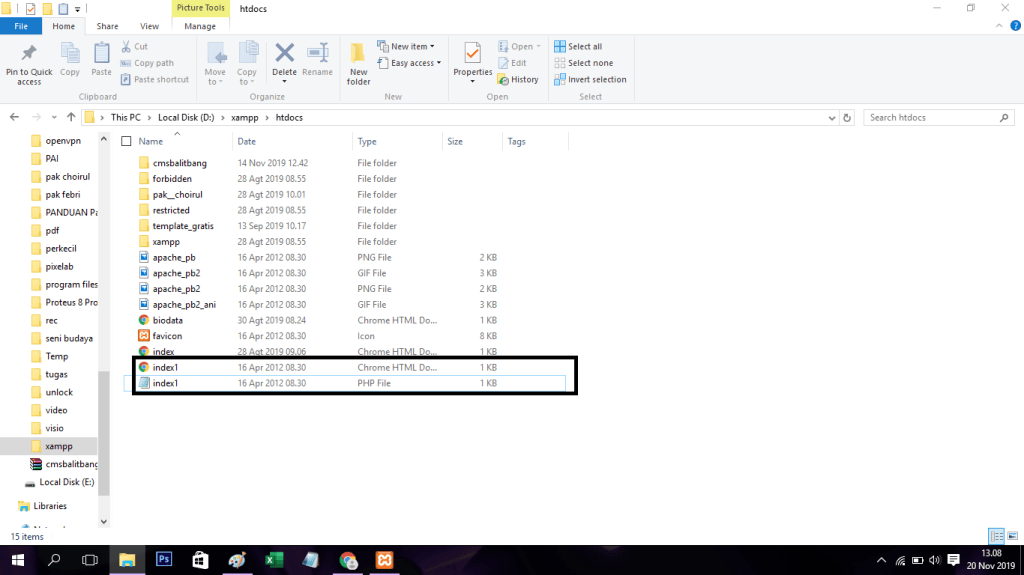Click the Delete icon in the ribbon
The image size is (1024, 575).
[284, 54]
